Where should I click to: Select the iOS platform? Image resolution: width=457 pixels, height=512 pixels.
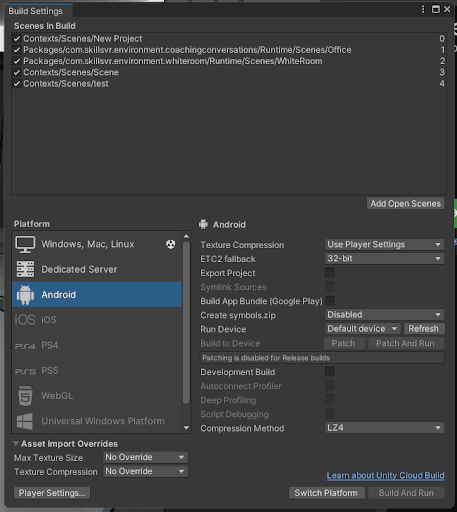click(97, 320)
